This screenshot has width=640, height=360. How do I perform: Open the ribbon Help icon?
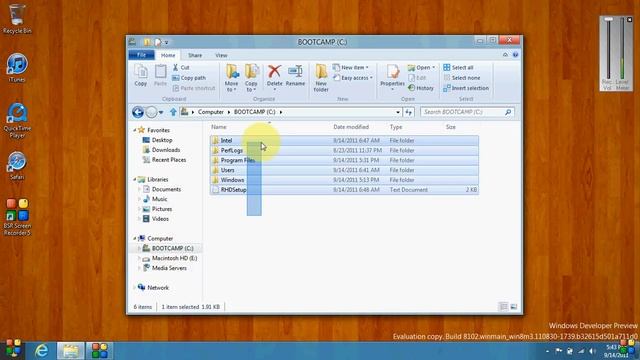tap(515, 55)
